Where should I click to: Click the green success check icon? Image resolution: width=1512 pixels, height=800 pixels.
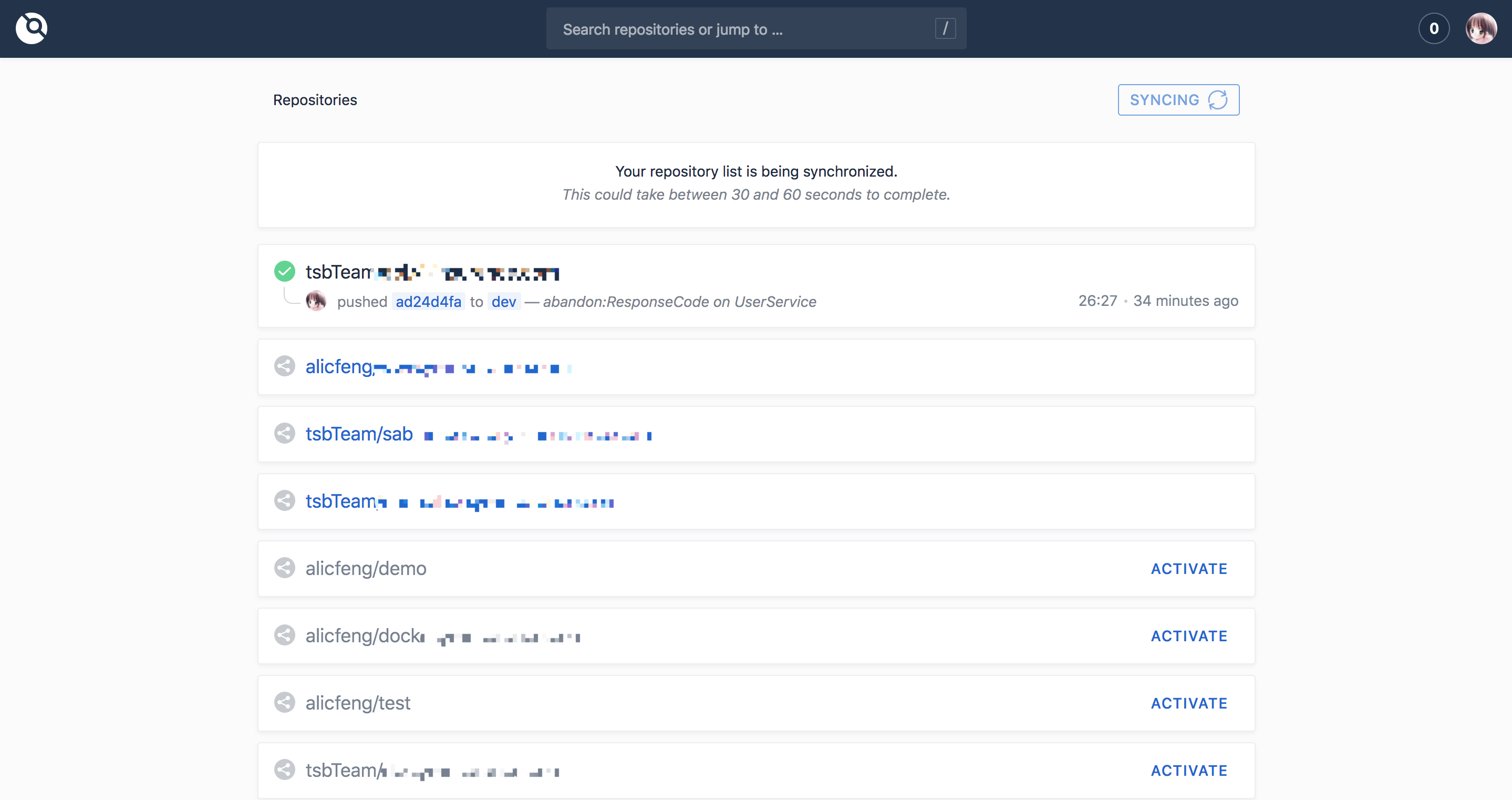click(285, 271)
